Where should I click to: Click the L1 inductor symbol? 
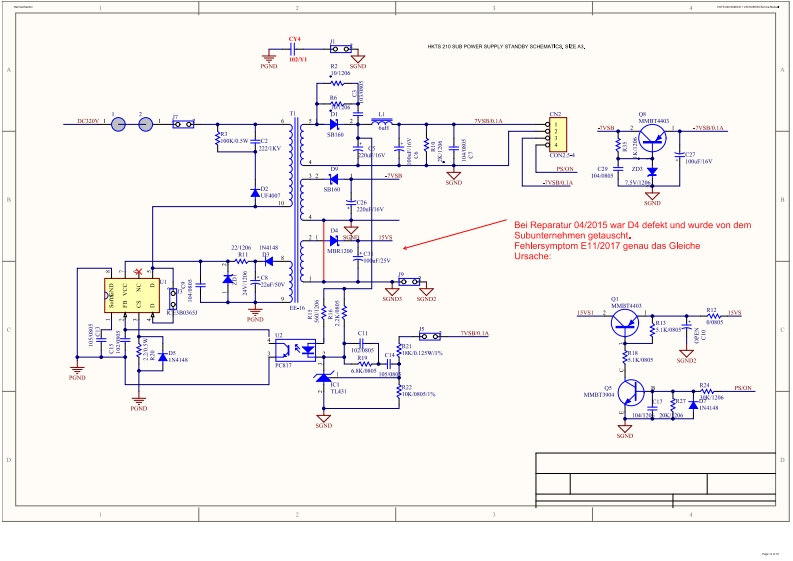[384, 123]
